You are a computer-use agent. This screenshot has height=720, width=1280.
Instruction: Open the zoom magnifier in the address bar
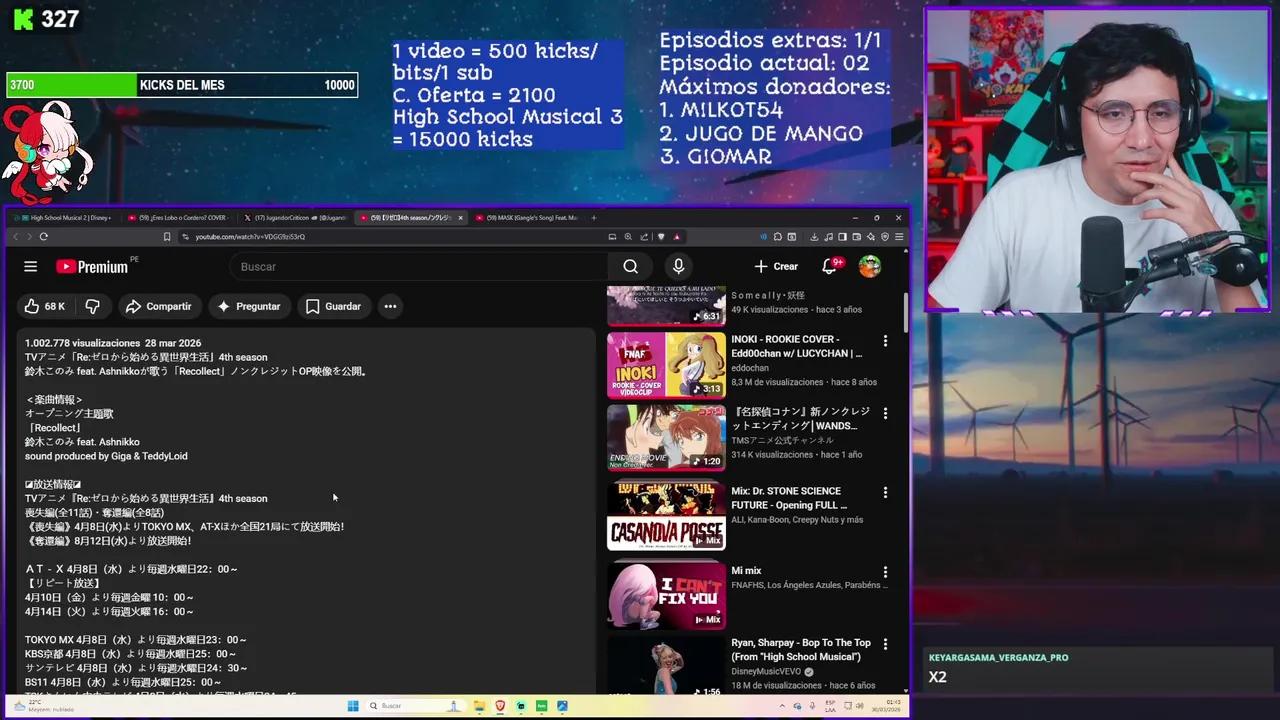(x=628, y=237)
